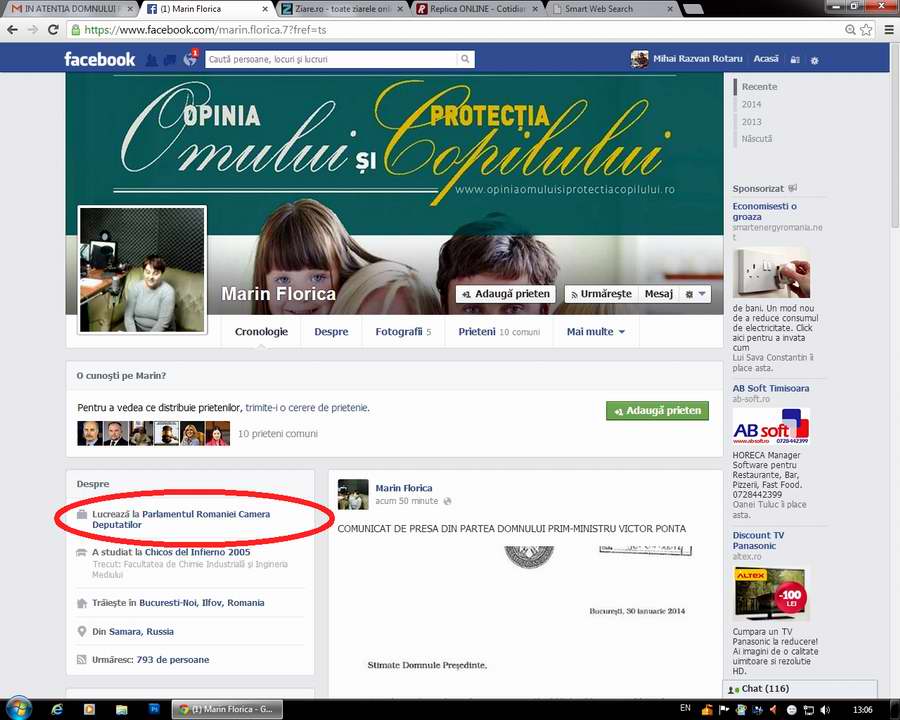Screen dimensions: 900x720
Task: Click post author Marin Florica name
Action: click(404, 488)
